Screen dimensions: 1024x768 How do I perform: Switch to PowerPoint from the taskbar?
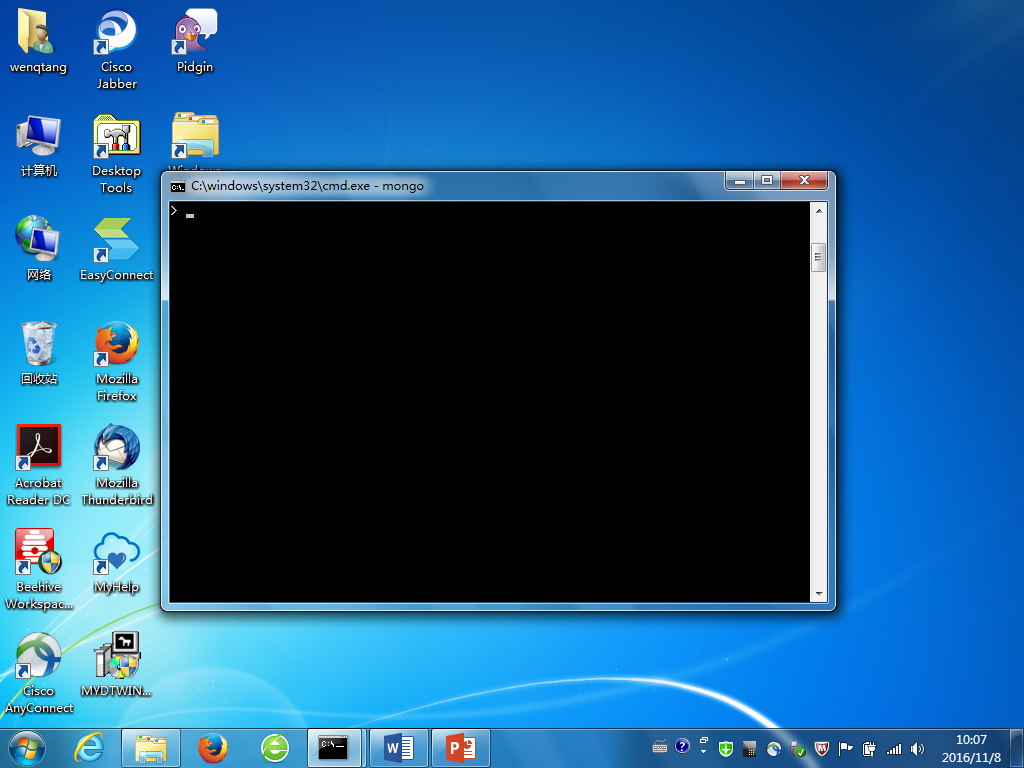[460, 748]
